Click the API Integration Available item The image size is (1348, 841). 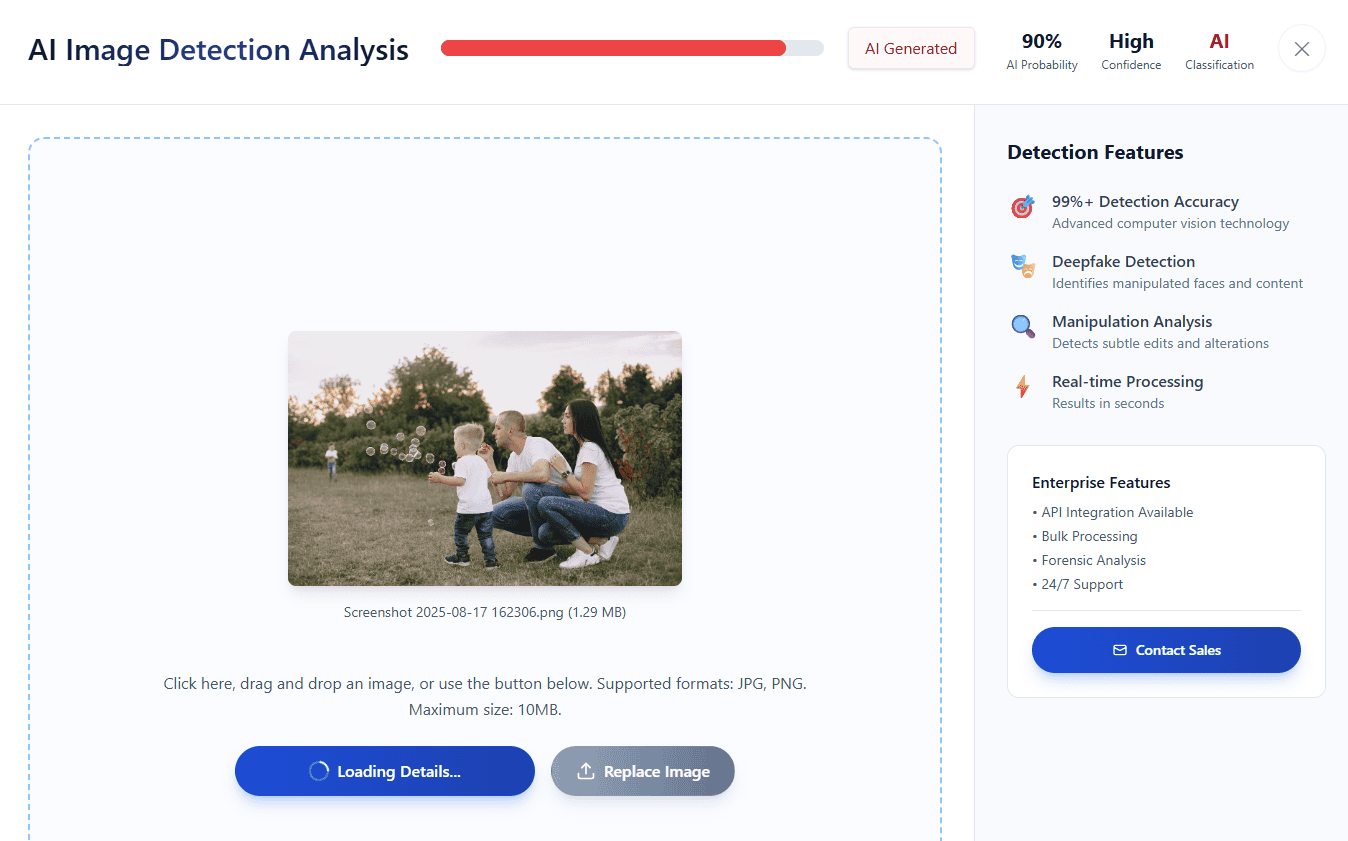(x=1113, y=512)
